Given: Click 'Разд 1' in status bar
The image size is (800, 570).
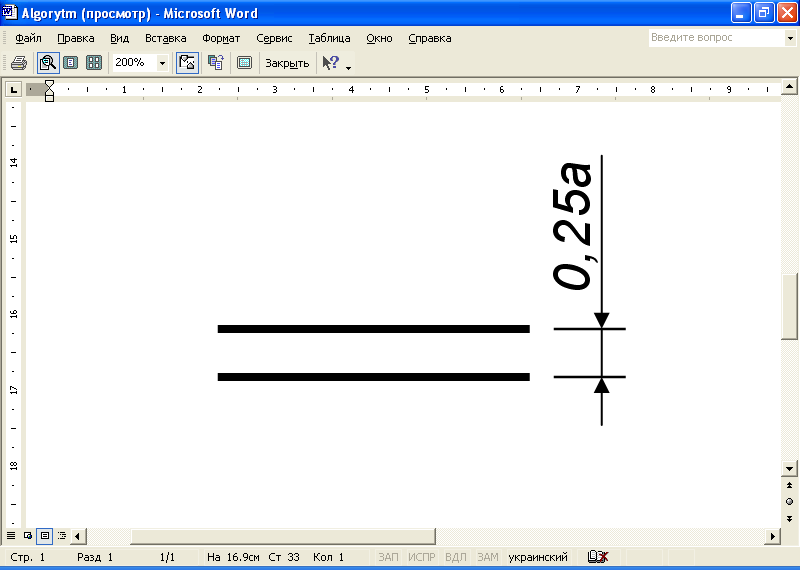Looking at the screenshot, I should point(95,557).
